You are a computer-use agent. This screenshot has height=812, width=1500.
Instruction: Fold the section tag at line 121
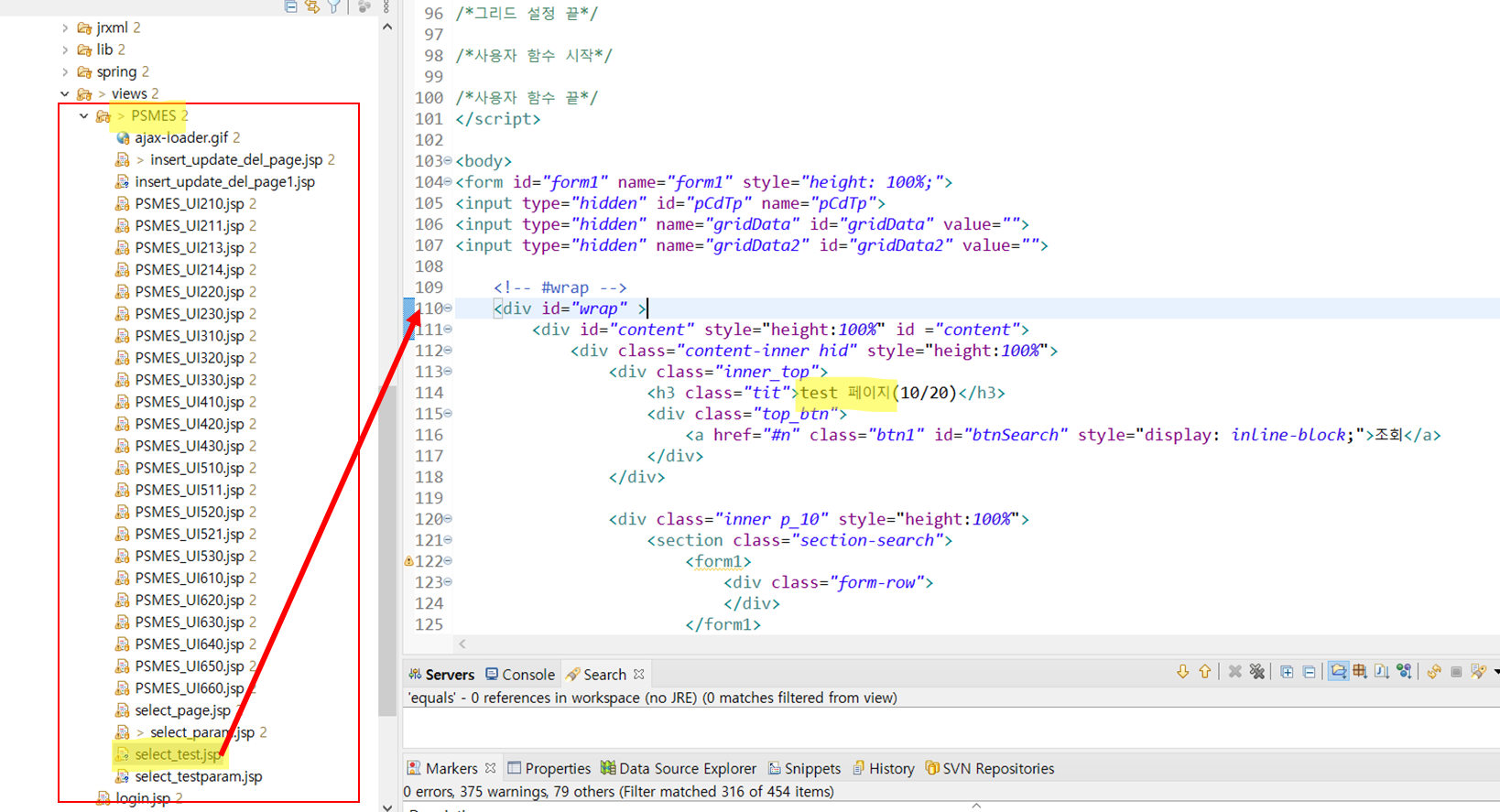pyautogui.click(x=448, y=540)
